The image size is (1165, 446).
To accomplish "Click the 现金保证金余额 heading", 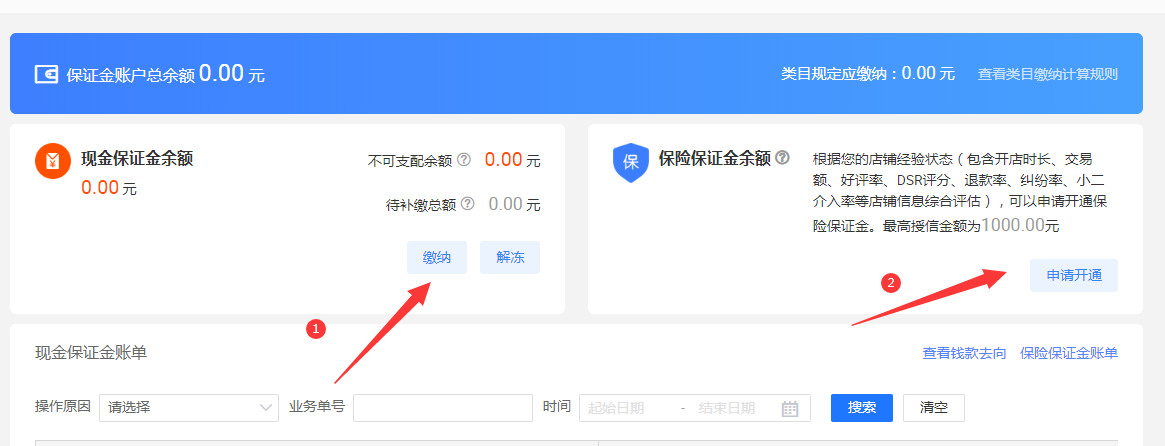I will click(x=137, y=158).
